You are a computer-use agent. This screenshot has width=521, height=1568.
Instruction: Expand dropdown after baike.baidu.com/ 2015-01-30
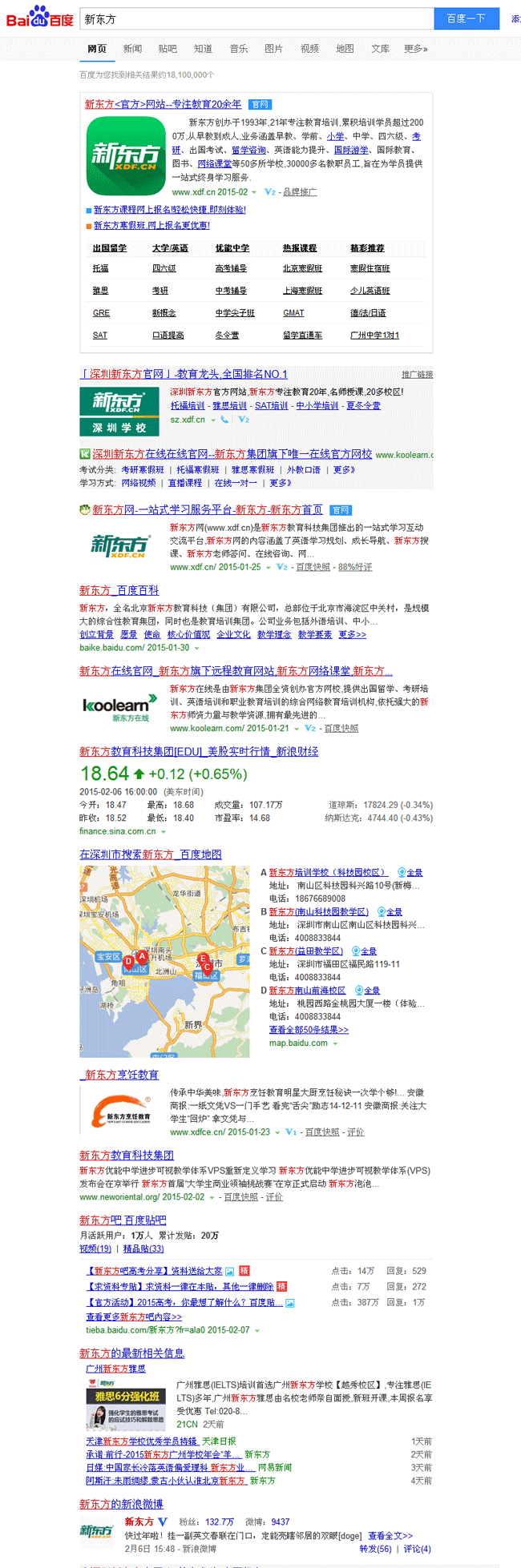[x=196, y=648]
